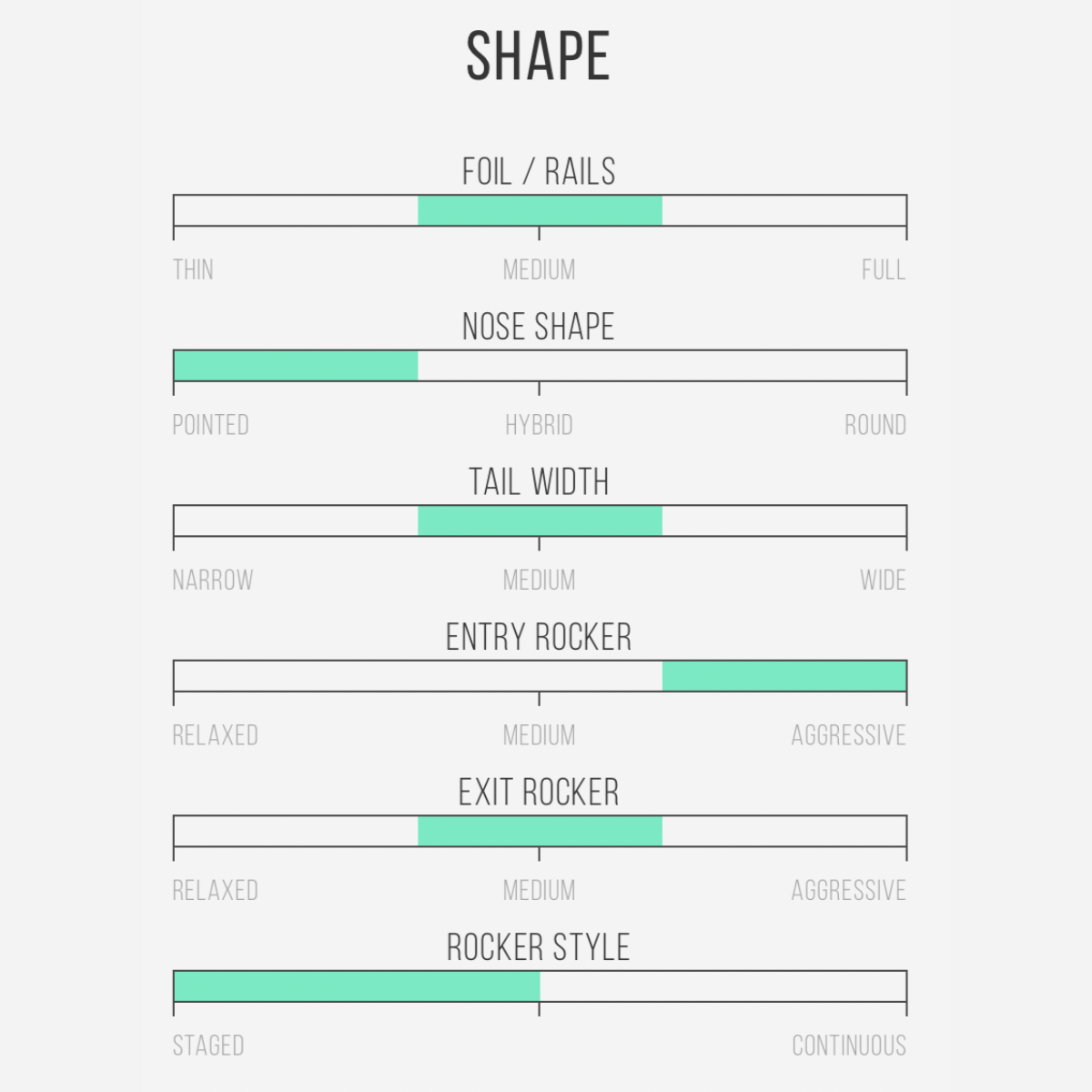Click the green Rocker Style bar segment
The width and height of the screenshot is (1092, 1092).
pyautogui.click(x=356, y=986)
